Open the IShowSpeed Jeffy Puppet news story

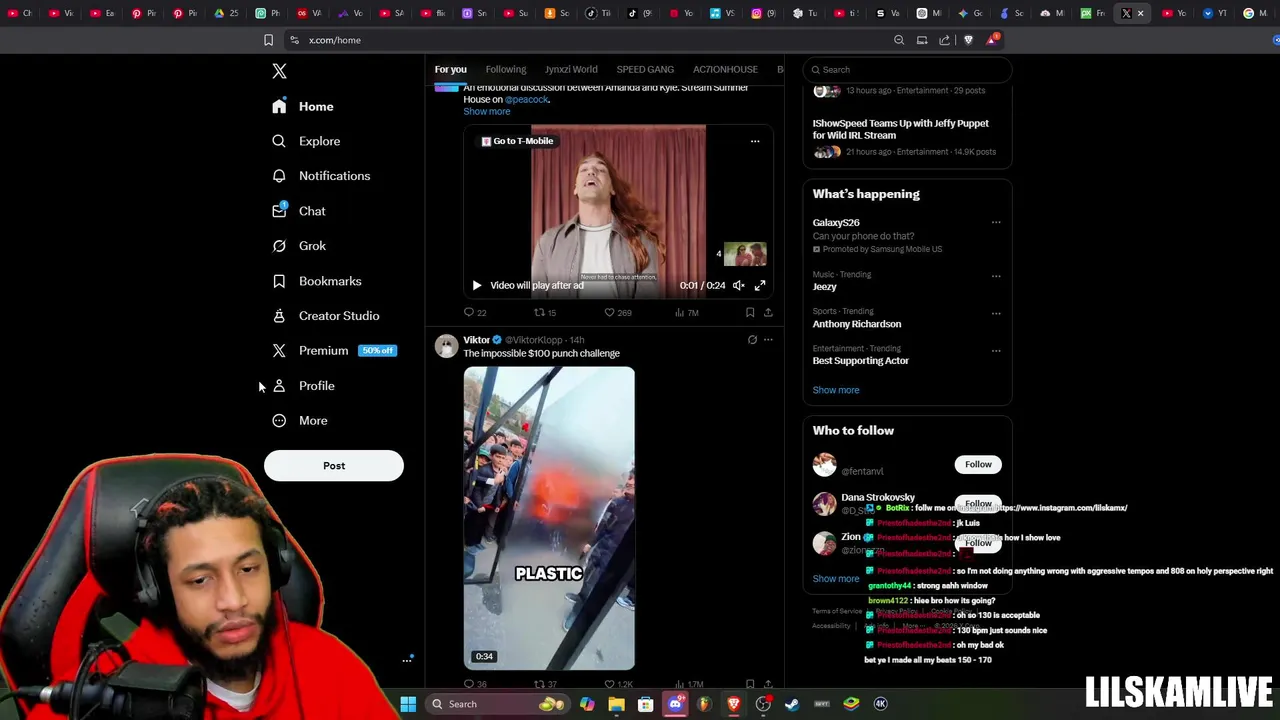click(x=900, y=129)
